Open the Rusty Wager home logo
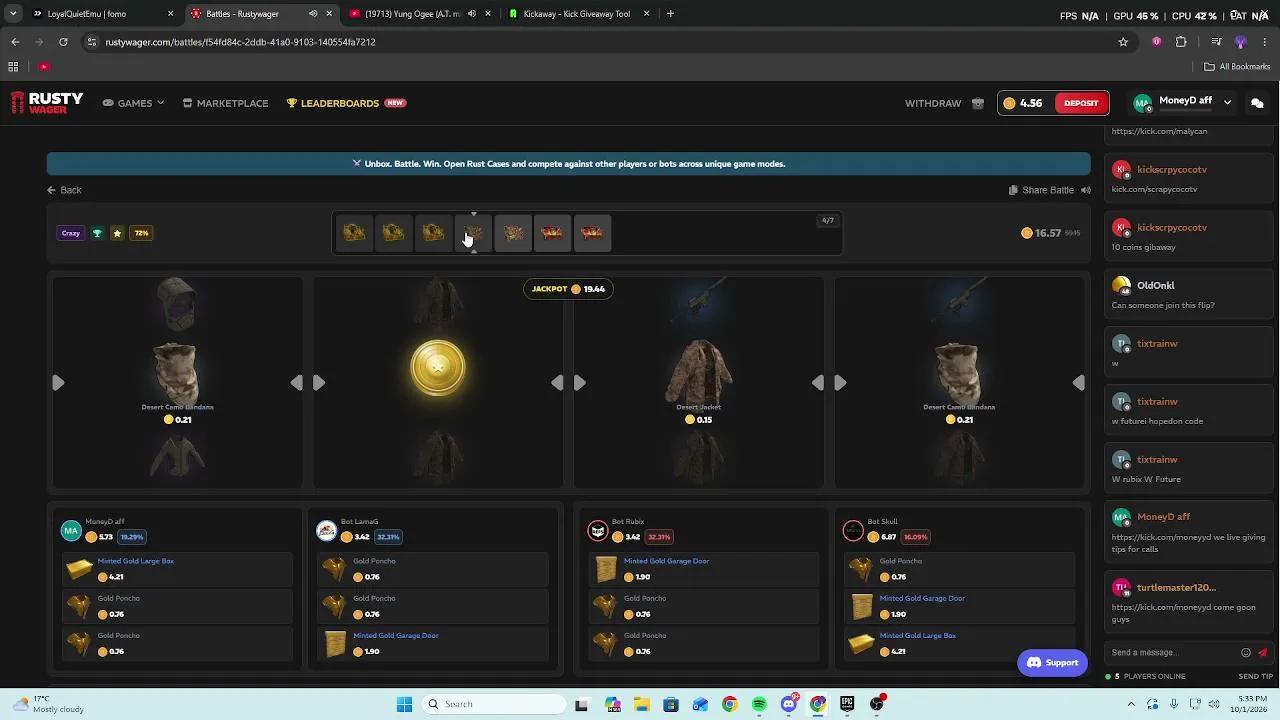 [x=47, y=103]
